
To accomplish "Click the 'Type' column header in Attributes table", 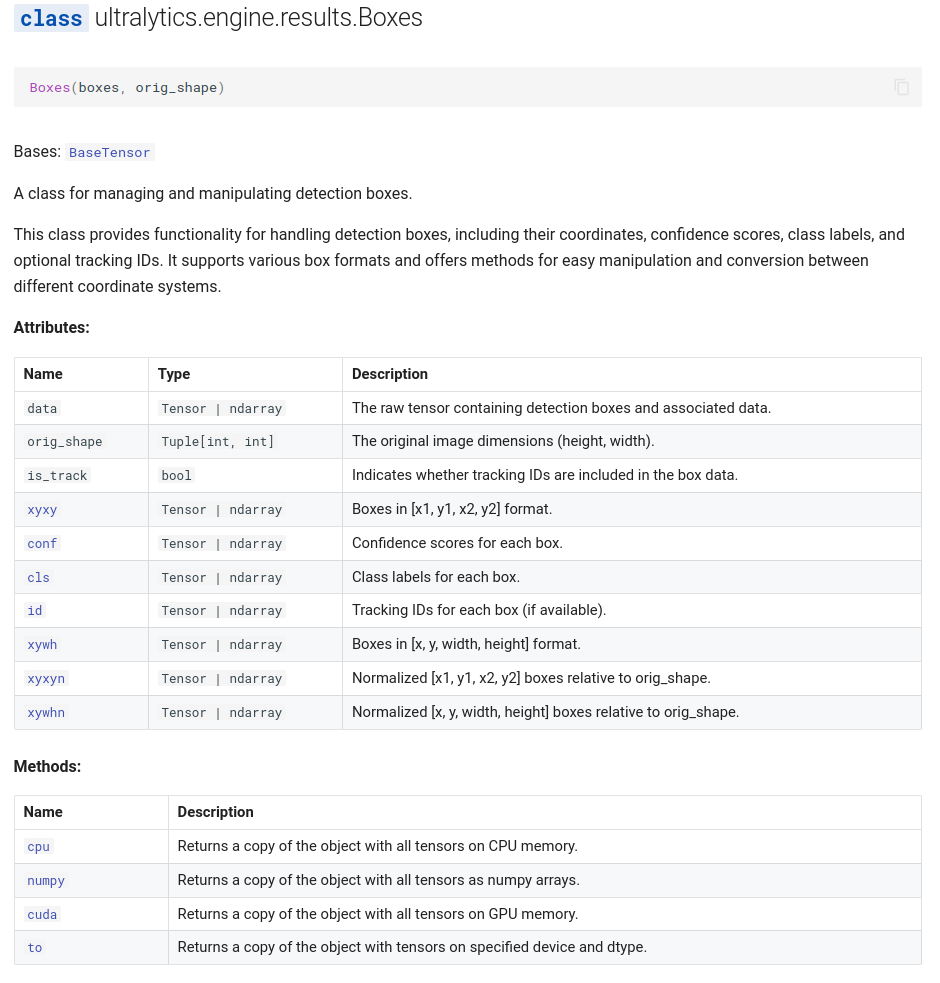I will pos(174,374).
